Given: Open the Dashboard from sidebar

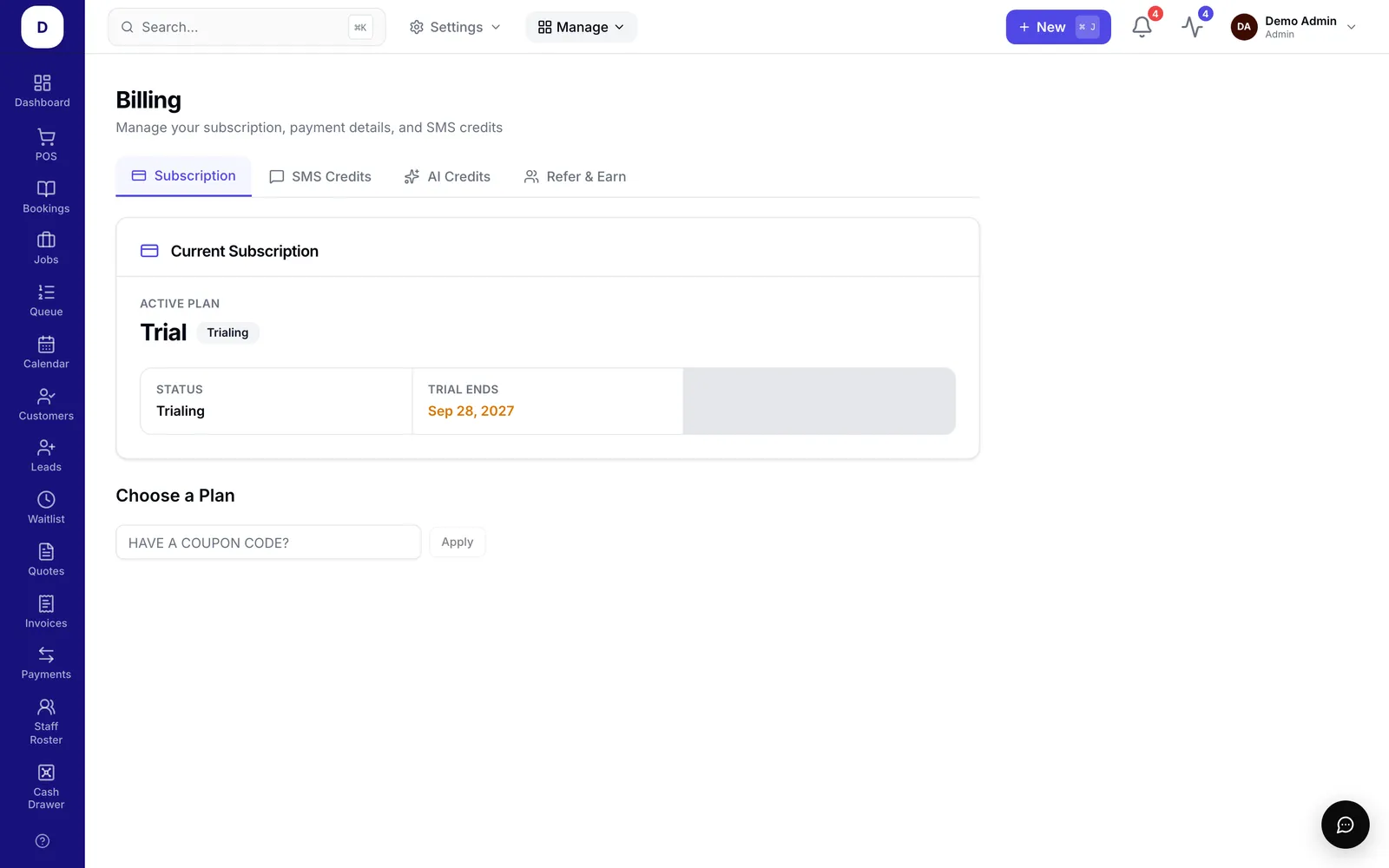Looking at the screenshot, I should click(x=42, y=91).
